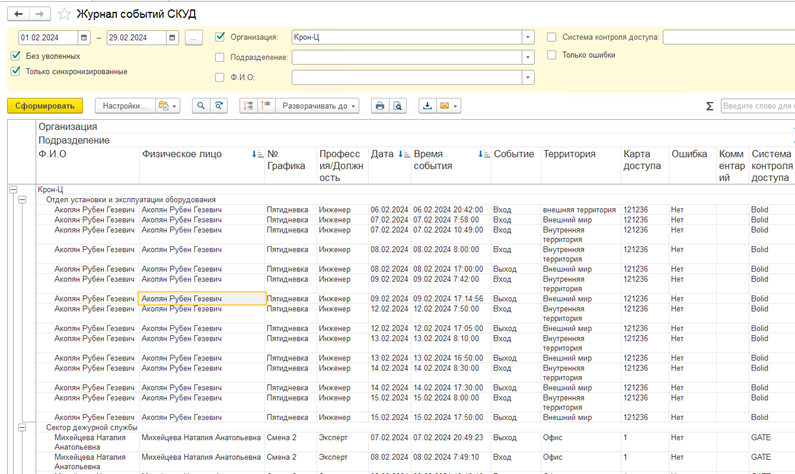
Task: Collapse the 'Крон-Ц' group in report
Action: pyautogui.click(x=13, y=189)
